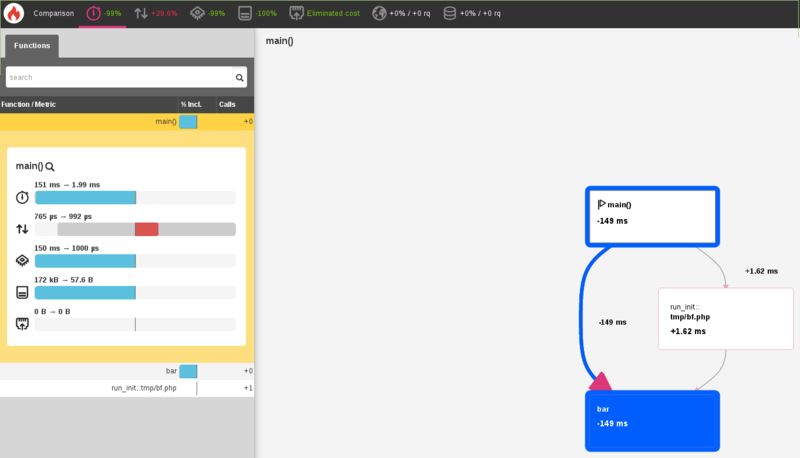The width and height of the screenshot is (800, 458).
Task: Focus the function search field
Action: pyautogui.click(x=119, y=78)
